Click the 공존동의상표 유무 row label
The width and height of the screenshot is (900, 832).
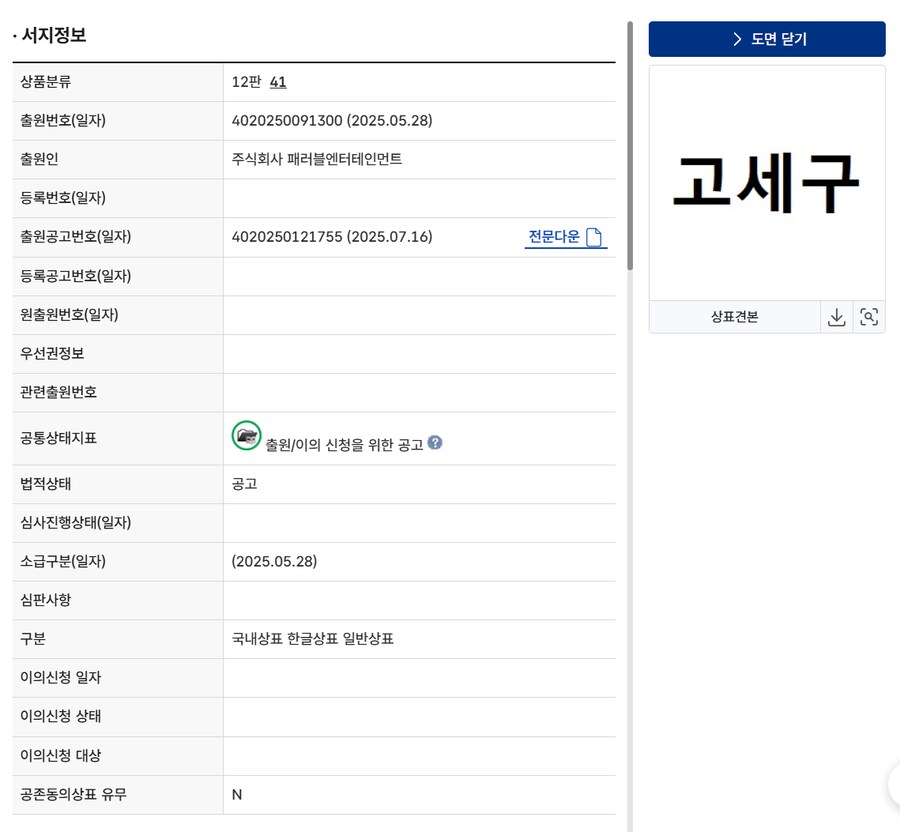pos(73,795)
